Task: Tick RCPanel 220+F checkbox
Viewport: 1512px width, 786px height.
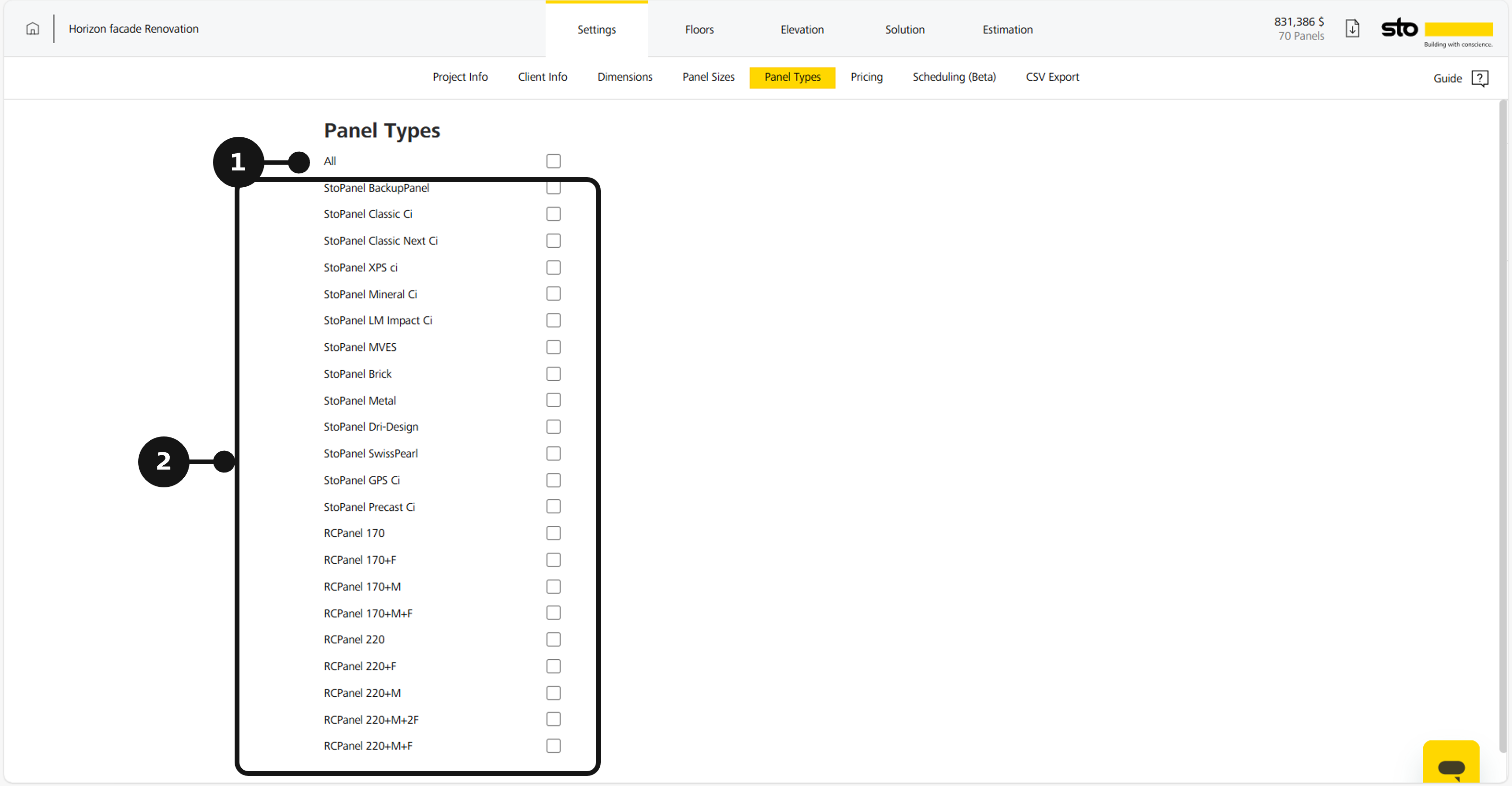Action: [x=553, y=666]
